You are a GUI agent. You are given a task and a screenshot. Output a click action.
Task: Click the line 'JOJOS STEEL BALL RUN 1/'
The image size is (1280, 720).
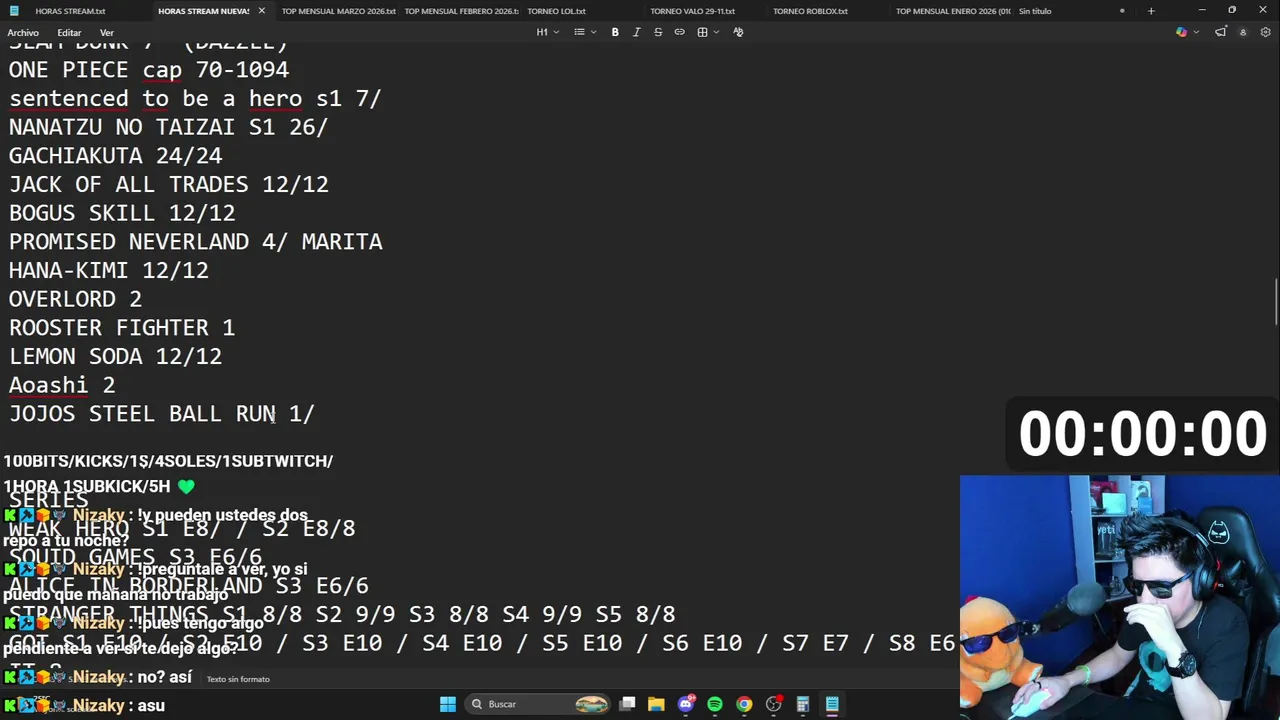pos(162,414)
